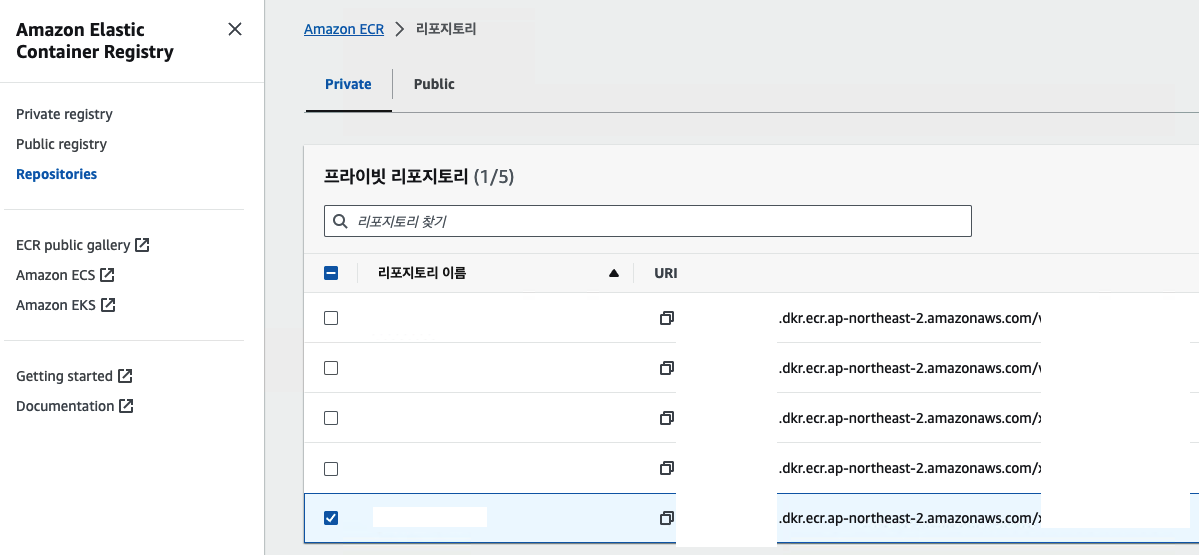
Task: Click the 리포지토리 breadcrumb text
Action: tap(446, 29)
